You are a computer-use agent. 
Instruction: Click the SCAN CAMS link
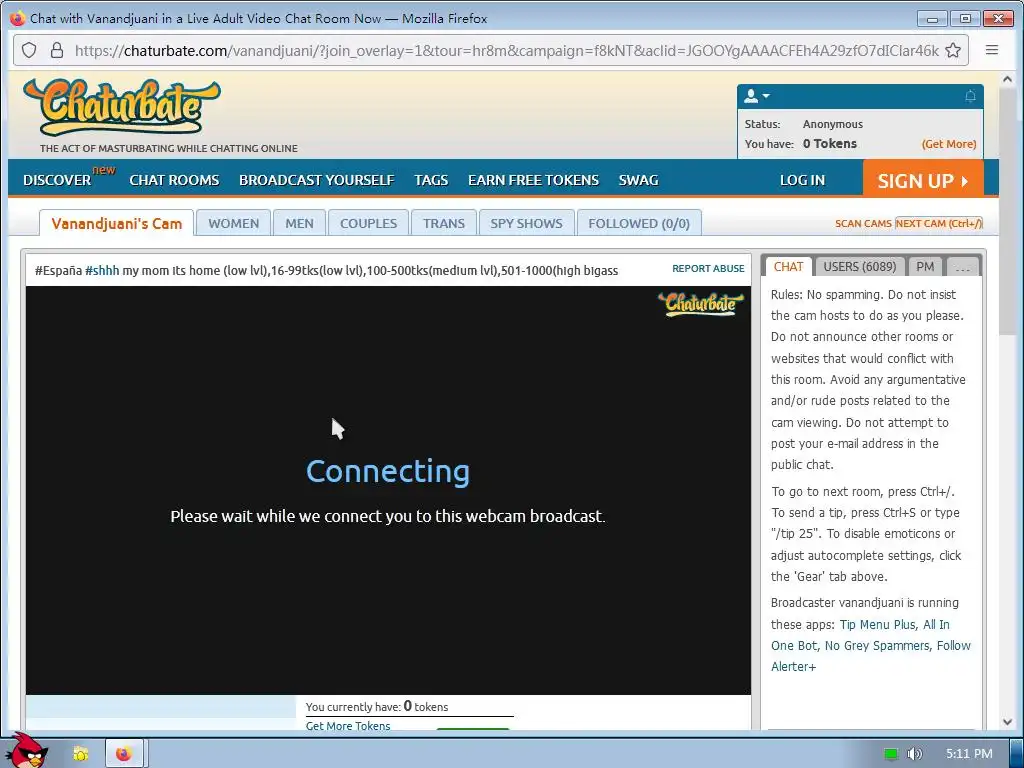pos(863,223)
